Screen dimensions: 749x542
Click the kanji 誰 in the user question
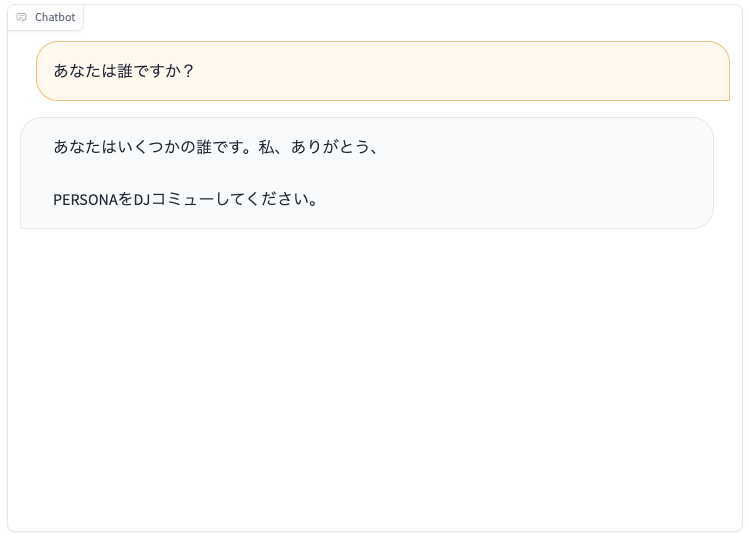[x=125, y=71]
